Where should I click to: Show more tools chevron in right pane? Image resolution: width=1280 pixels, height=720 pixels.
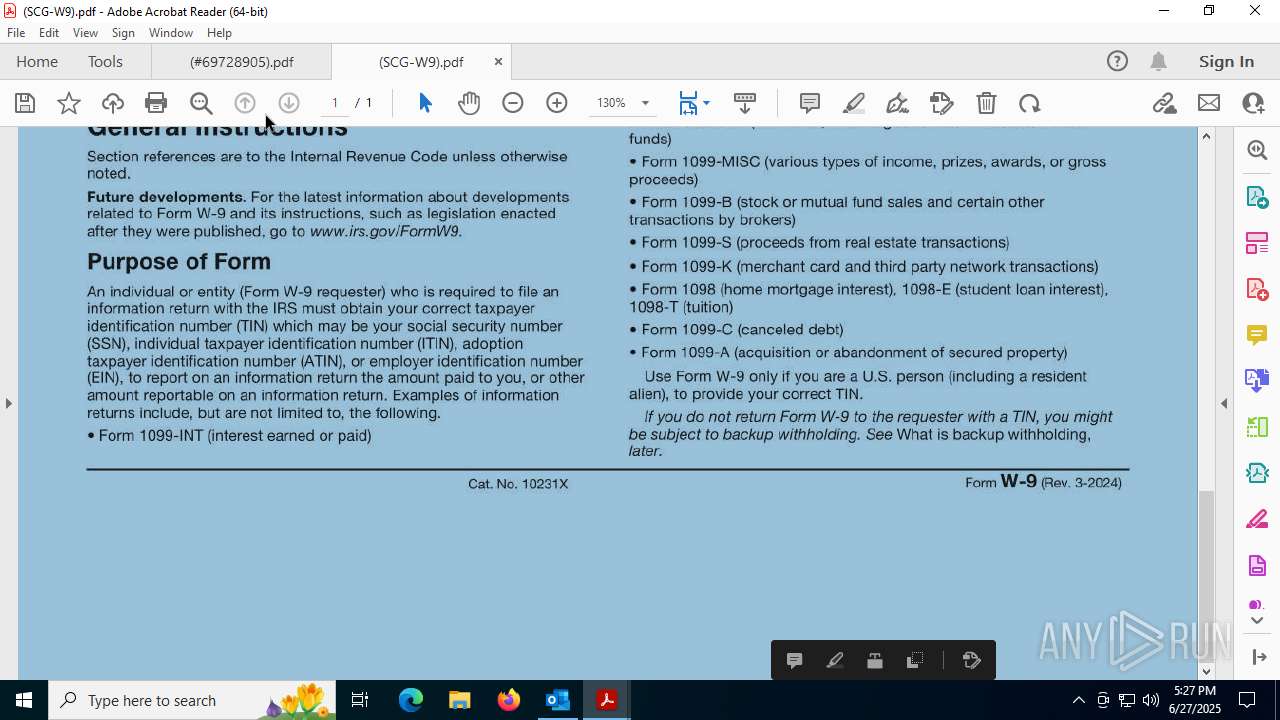pos(1257,621)
